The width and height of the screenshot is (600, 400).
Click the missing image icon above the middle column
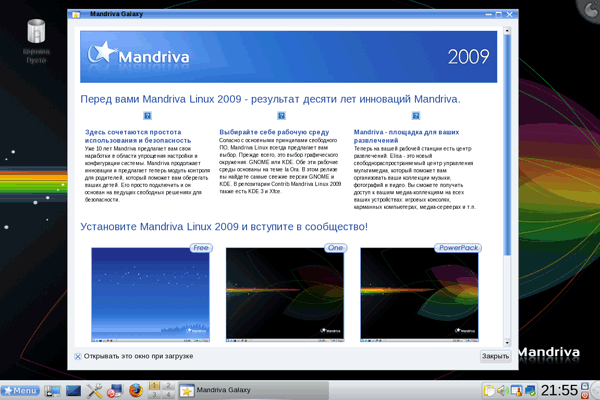click(281, 116)
